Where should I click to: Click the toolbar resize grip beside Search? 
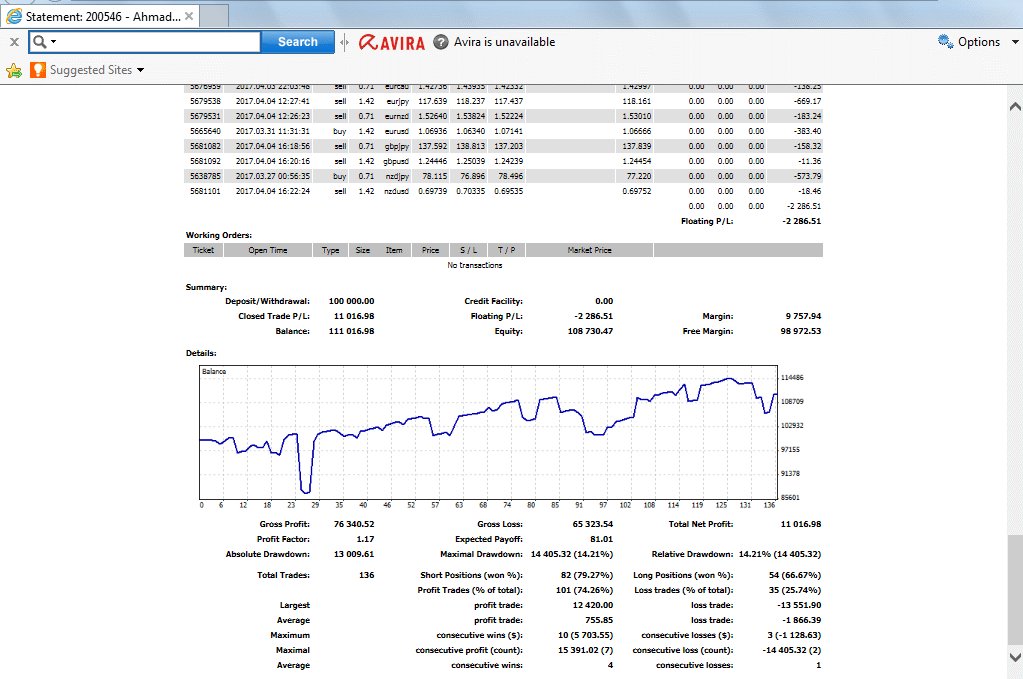coord(344,42)
